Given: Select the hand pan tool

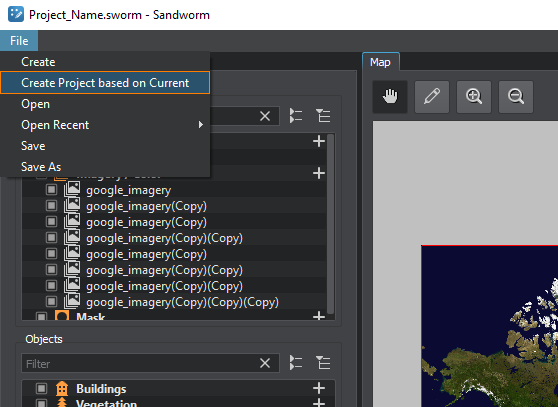Looking at the screenshot, I should click(390, 97).
